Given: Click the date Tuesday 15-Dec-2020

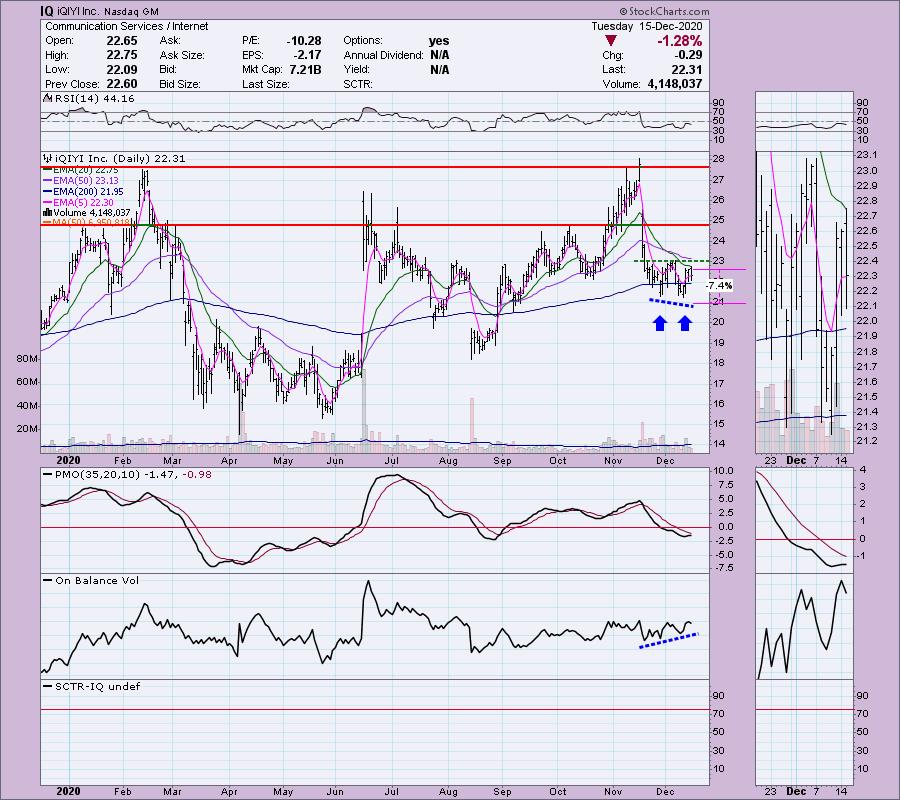Looking at the screenshot, I should pyautogui.click(x=647, y=26).
